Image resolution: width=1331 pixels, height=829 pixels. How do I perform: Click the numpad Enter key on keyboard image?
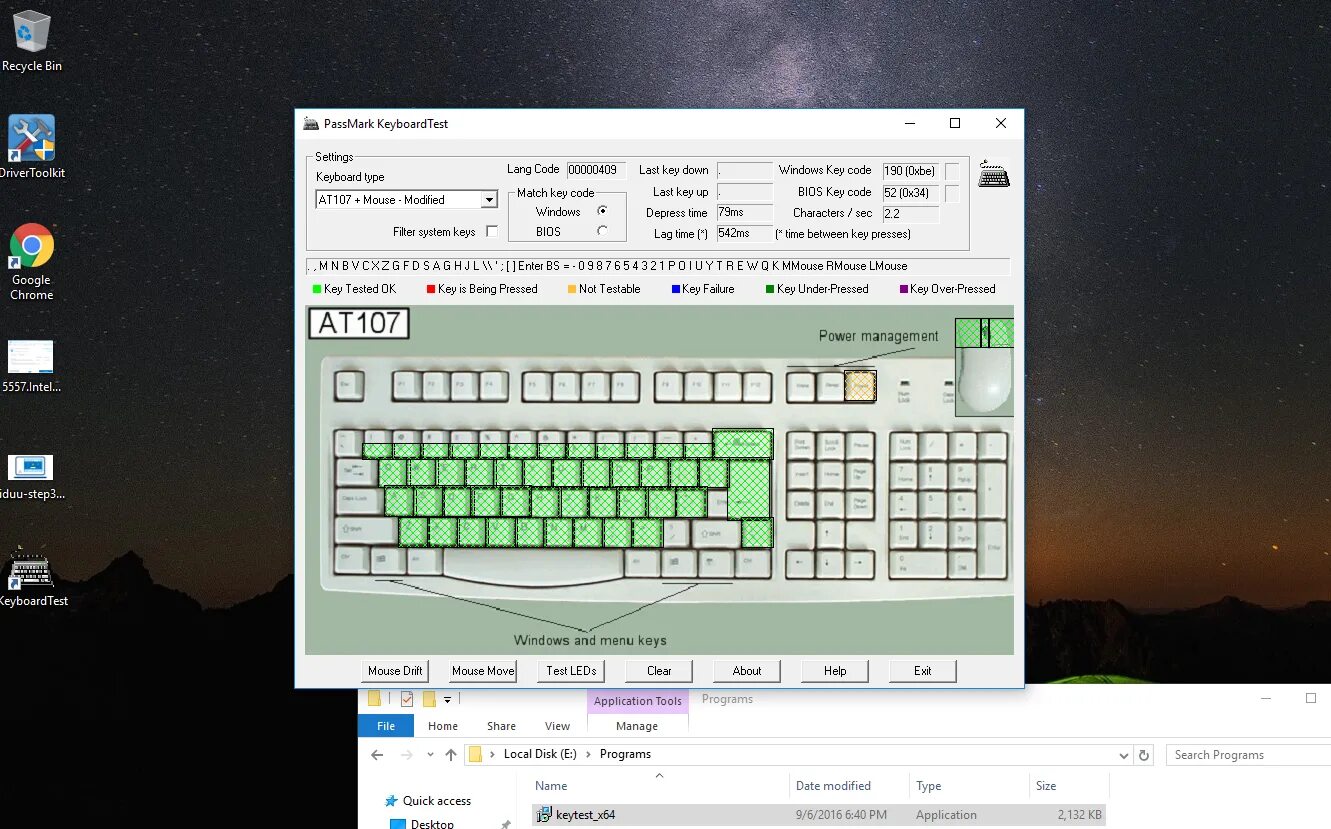click(x=994, y=548)
